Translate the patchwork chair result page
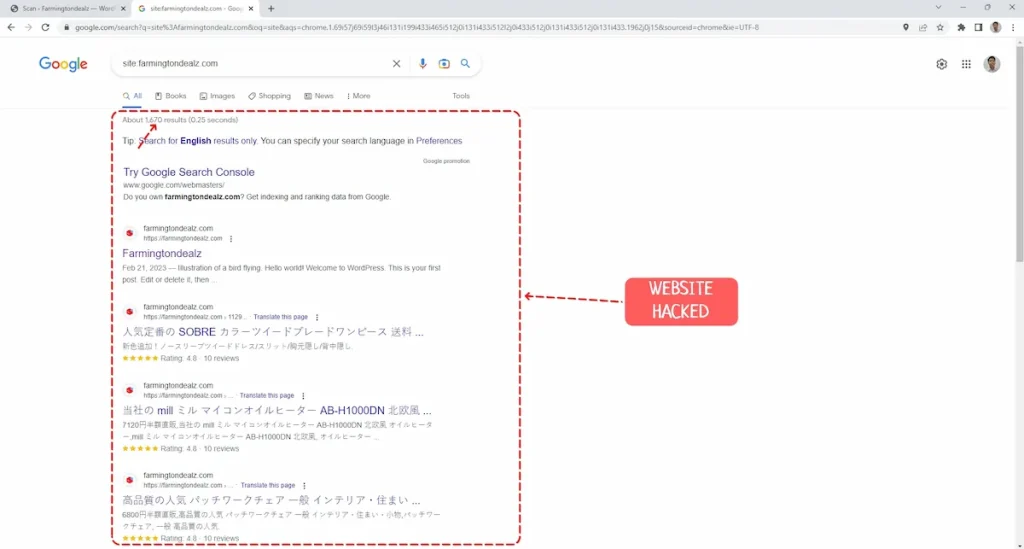1024x549 pixels. 268,486
